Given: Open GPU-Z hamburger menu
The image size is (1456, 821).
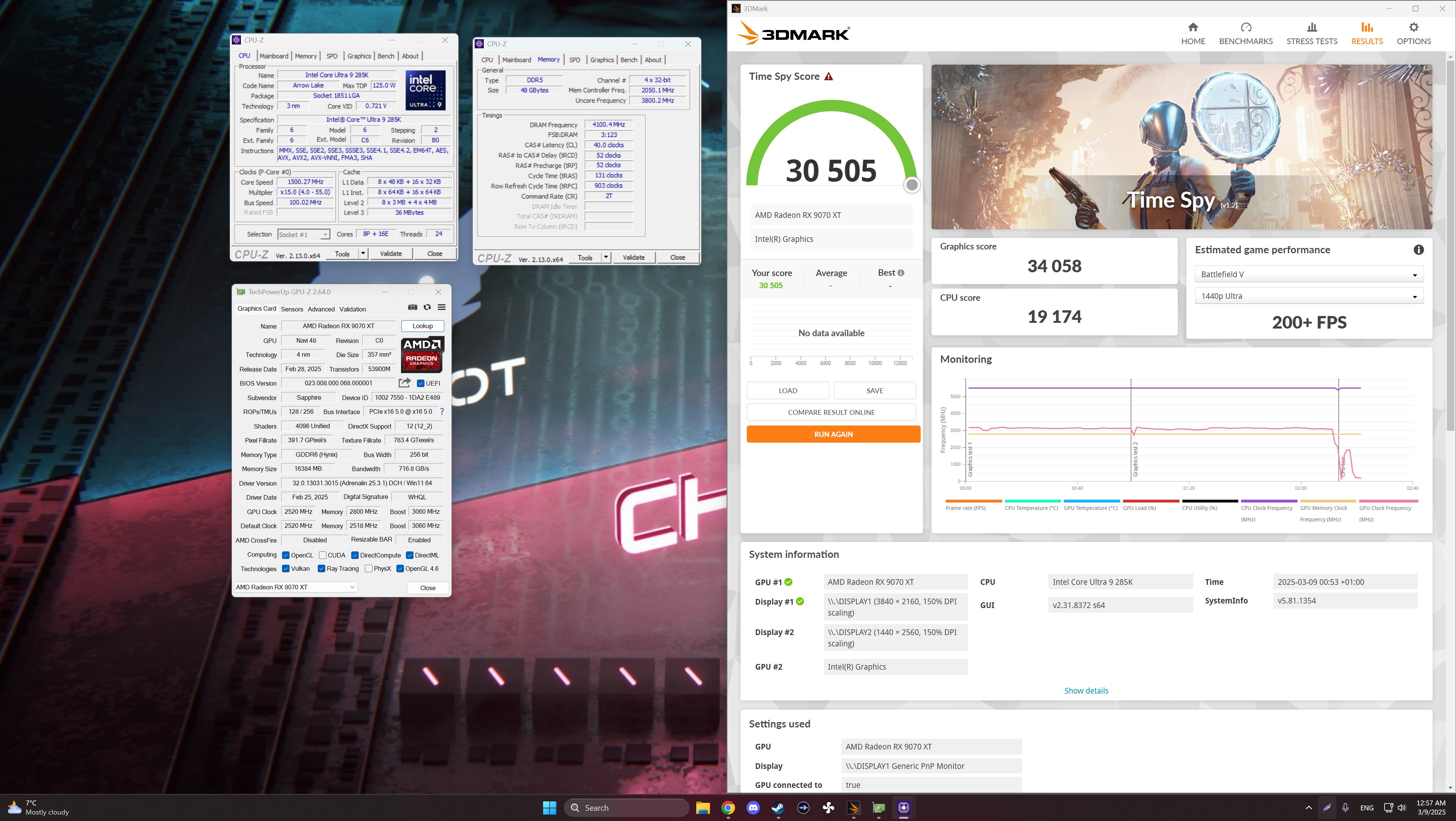Looking at the screenshot, I should click(441, 307).
